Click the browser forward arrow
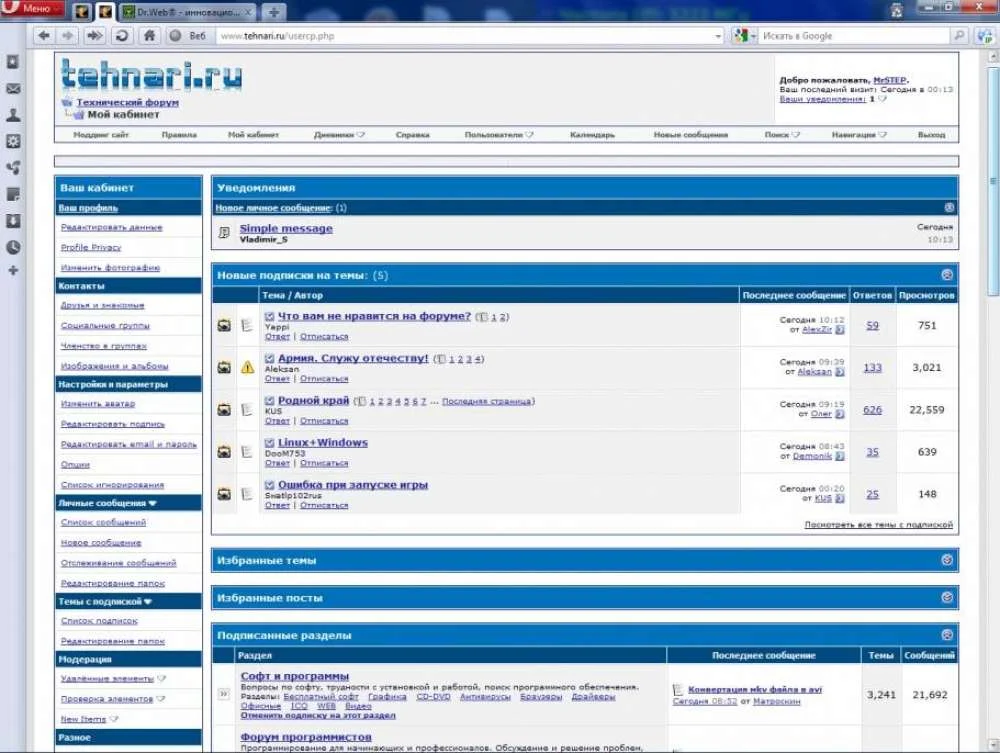 68,36
